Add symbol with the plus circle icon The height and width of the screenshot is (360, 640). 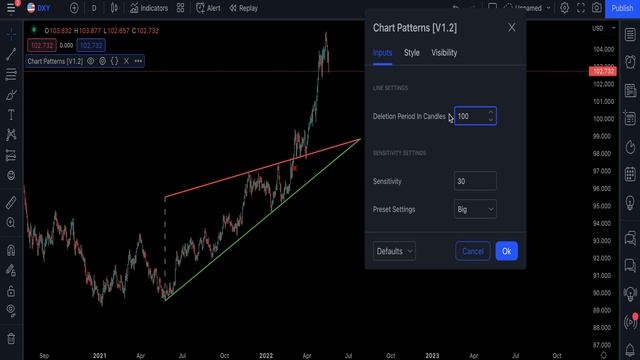pos(74,8)
